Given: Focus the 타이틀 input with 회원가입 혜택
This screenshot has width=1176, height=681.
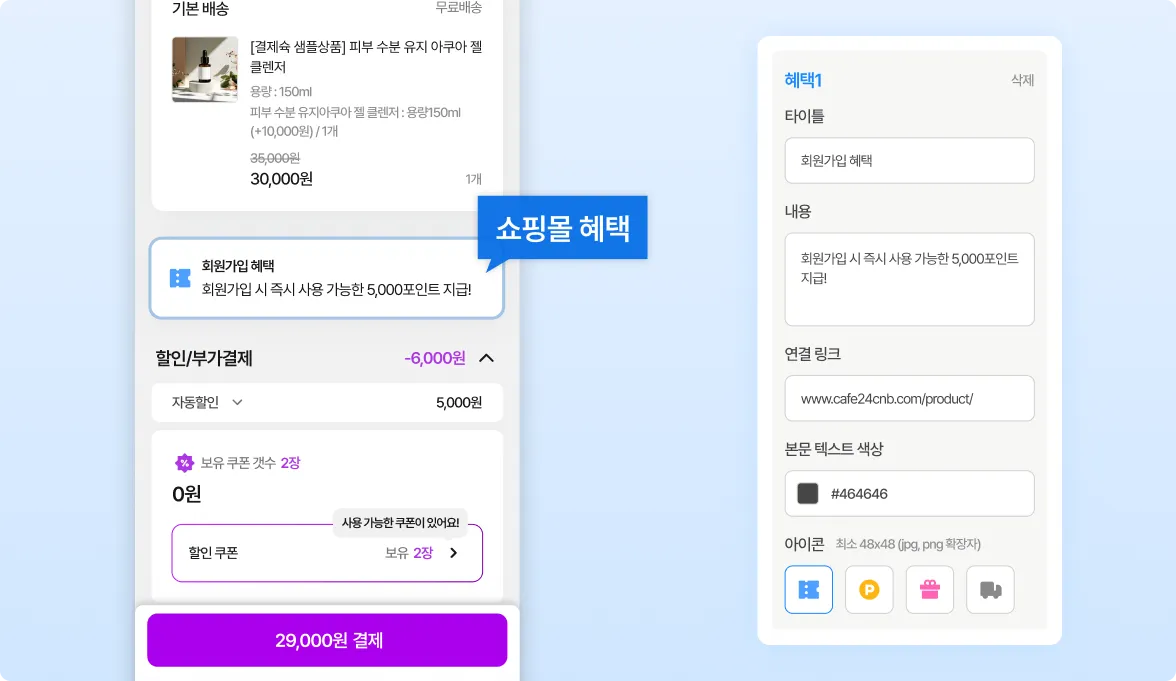Looking at the screenshot, I should click(909, 160).
